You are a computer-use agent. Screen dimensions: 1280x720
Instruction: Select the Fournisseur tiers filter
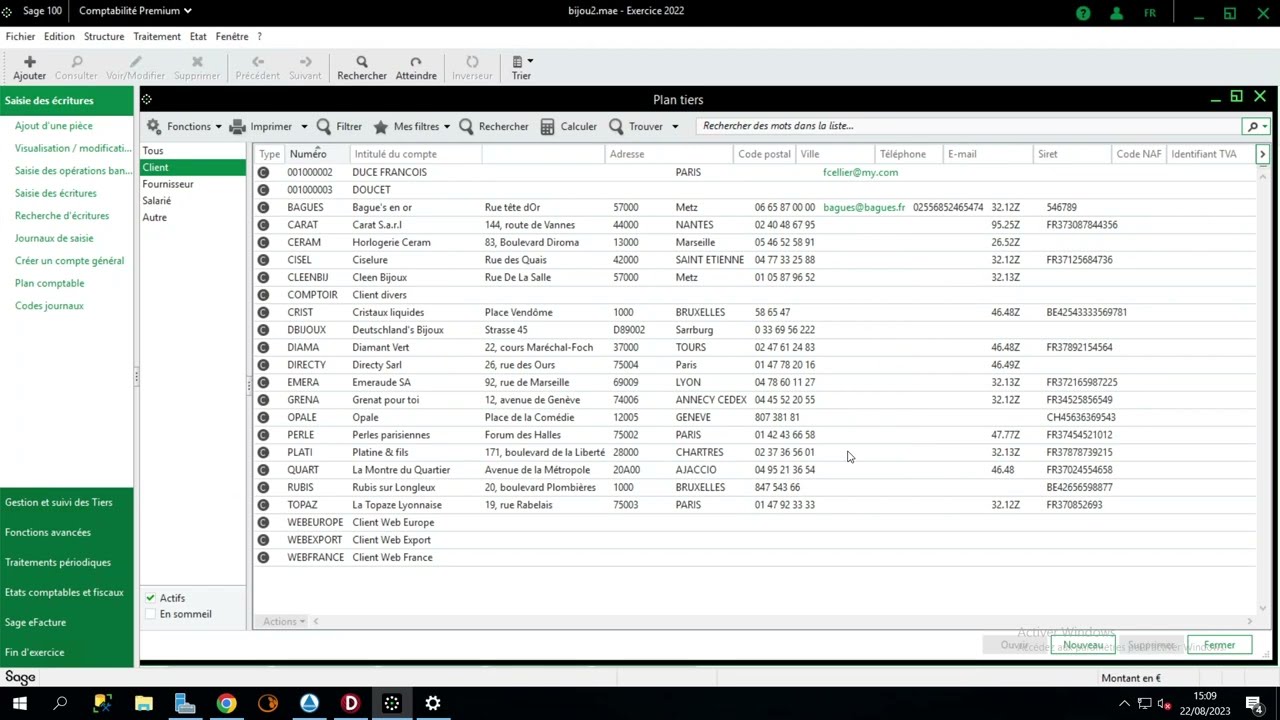(193, 184)
